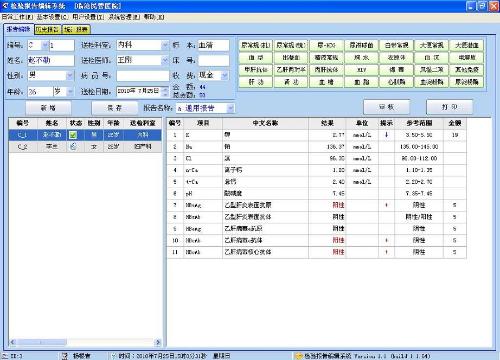Select the 大便常规 quick panel button
The width and height of the screenshot is (500, 360).
pos(432,45)
